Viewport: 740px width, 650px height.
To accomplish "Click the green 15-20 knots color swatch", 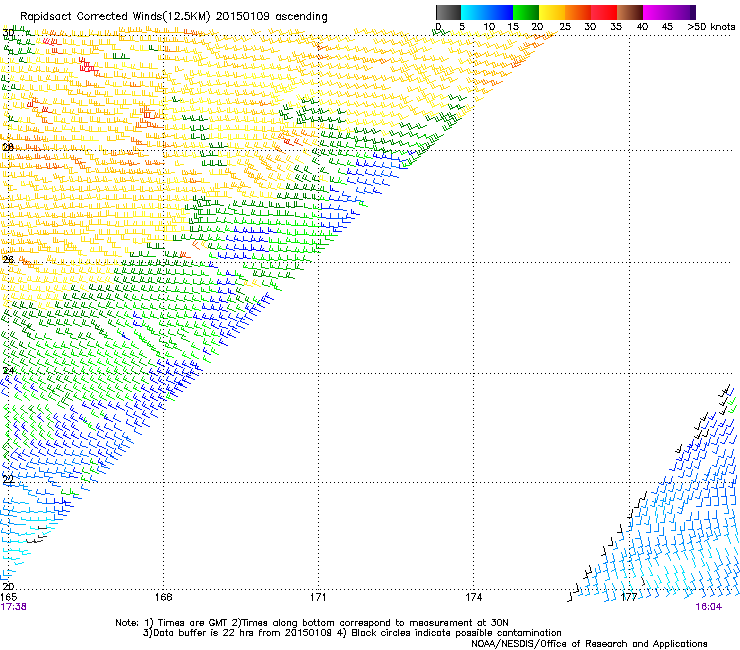I will [x=526, y=12].
